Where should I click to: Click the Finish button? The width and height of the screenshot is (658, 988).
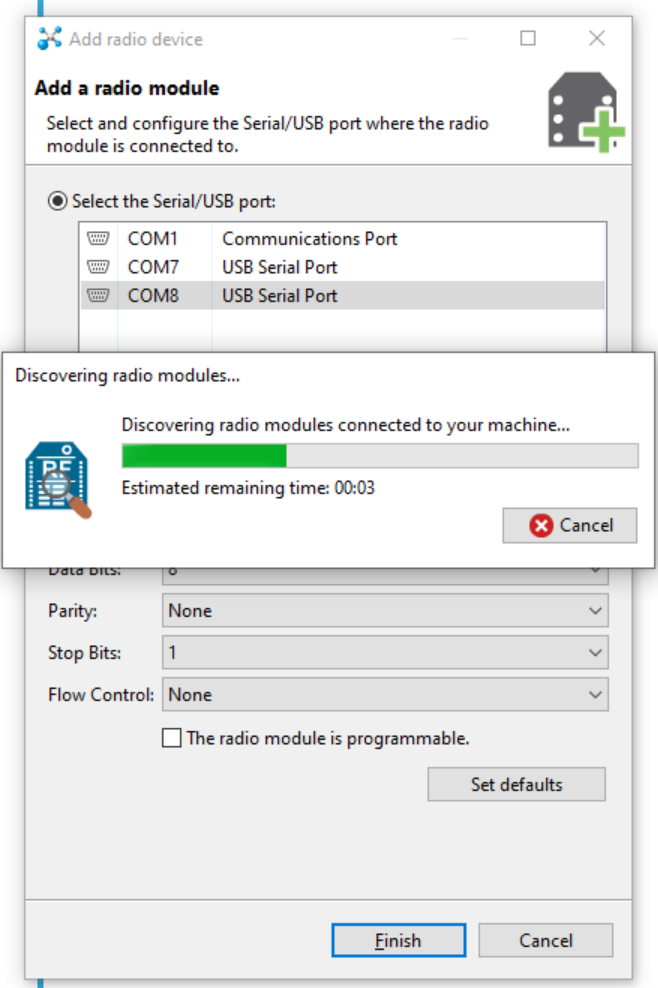pyautogui.click(x=398, y=940)
